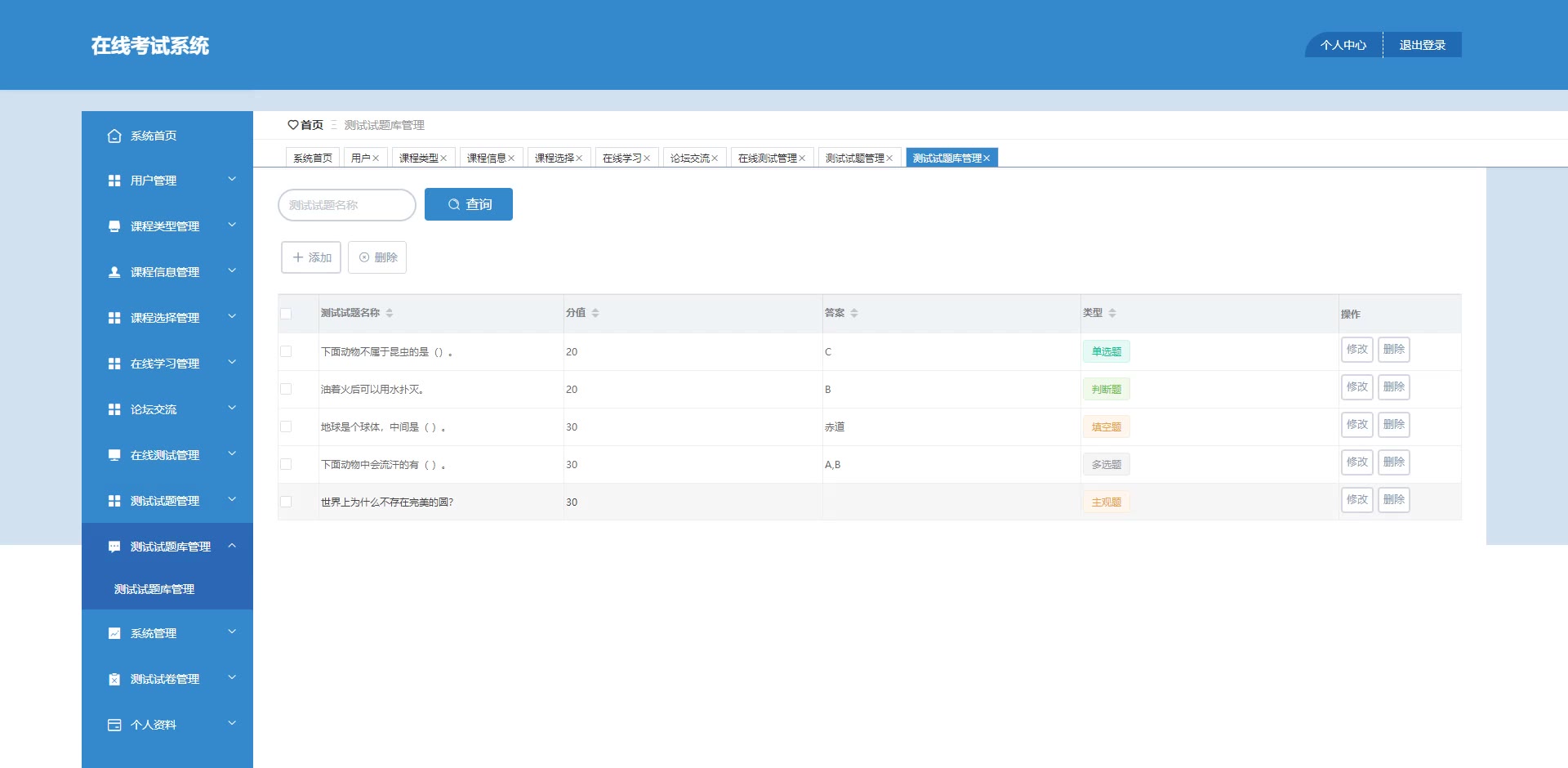Expand the 在线学习管理 menu chevron
The width and height of the screenshot is (1568, 768).
pos(232,362)
